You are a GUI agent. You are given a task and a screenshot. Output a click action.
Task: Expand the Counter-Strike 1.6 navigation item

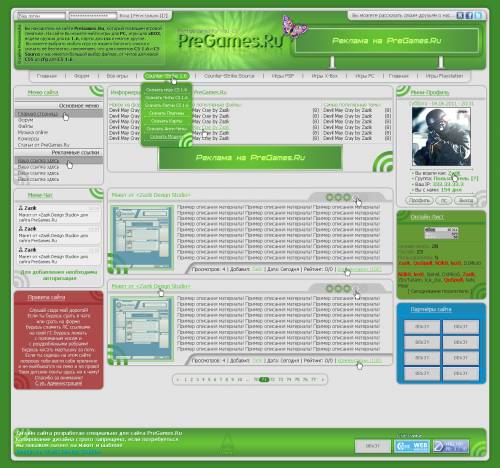pos(166,76)
